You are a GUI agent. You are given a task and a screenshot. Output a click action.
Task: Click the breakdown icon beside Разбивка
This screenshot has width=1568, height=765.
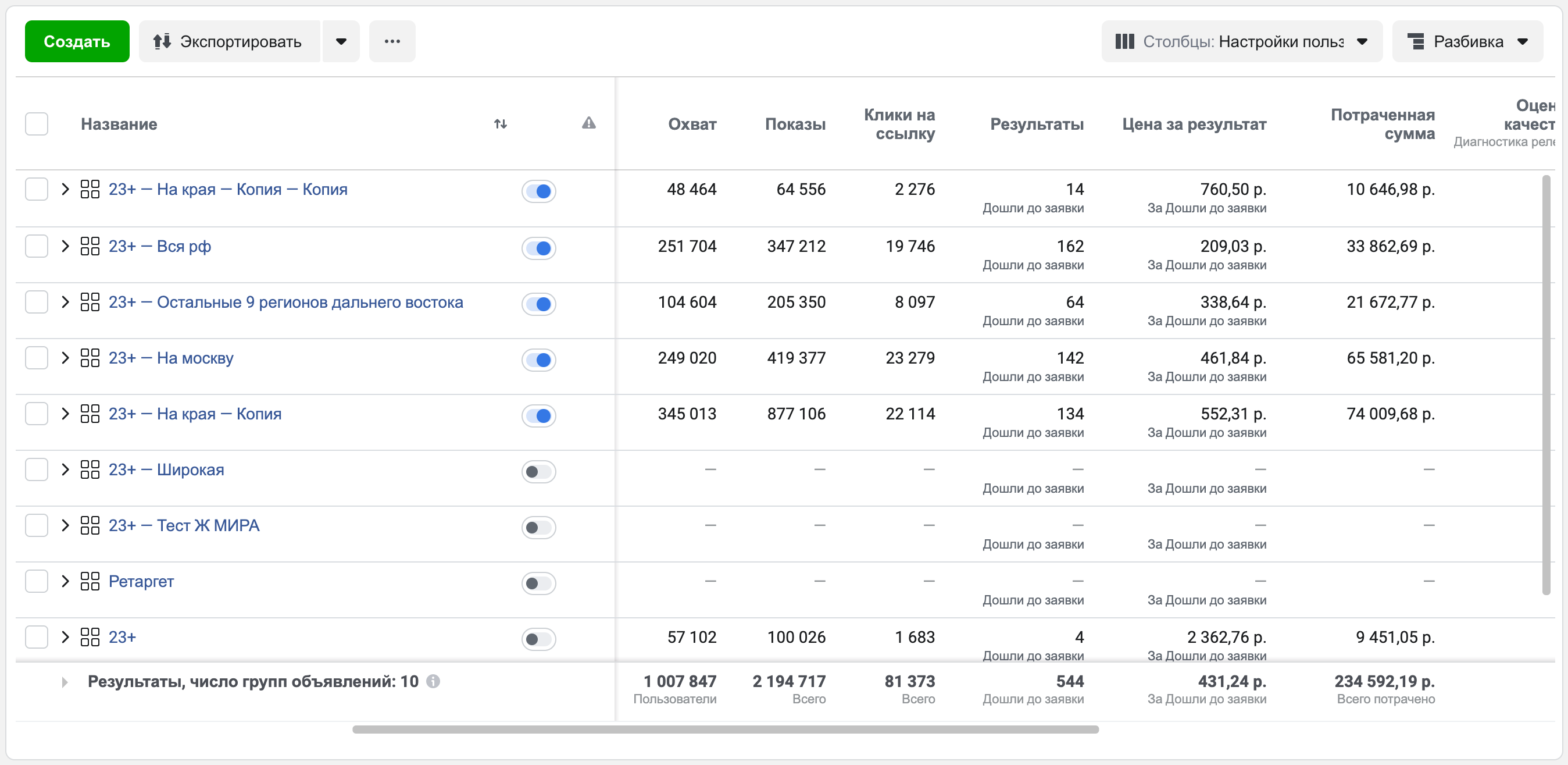click(1416, 41)
